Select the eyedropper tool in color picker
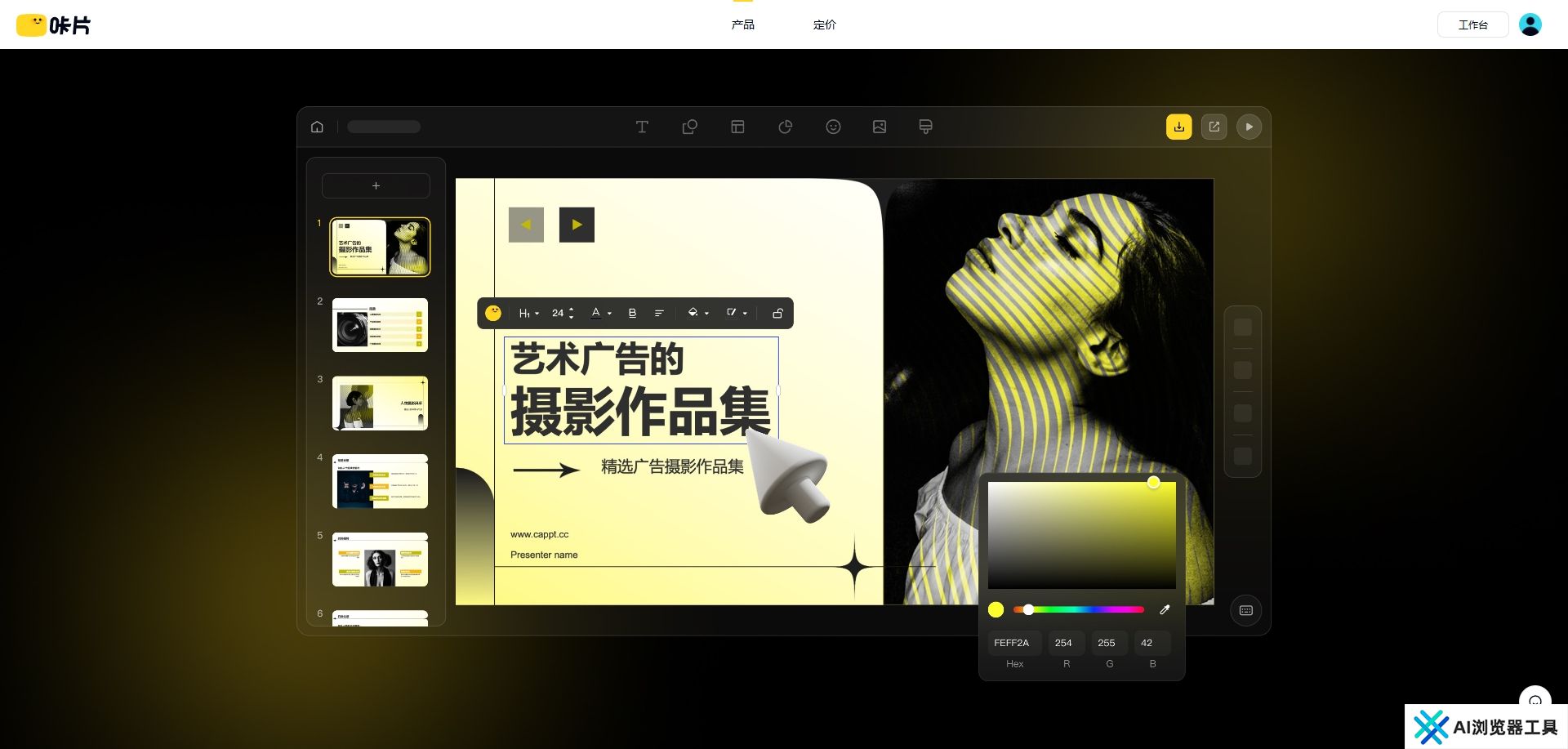The height and width of the screenshot is (749, 1568). (x=1165, y=609)
